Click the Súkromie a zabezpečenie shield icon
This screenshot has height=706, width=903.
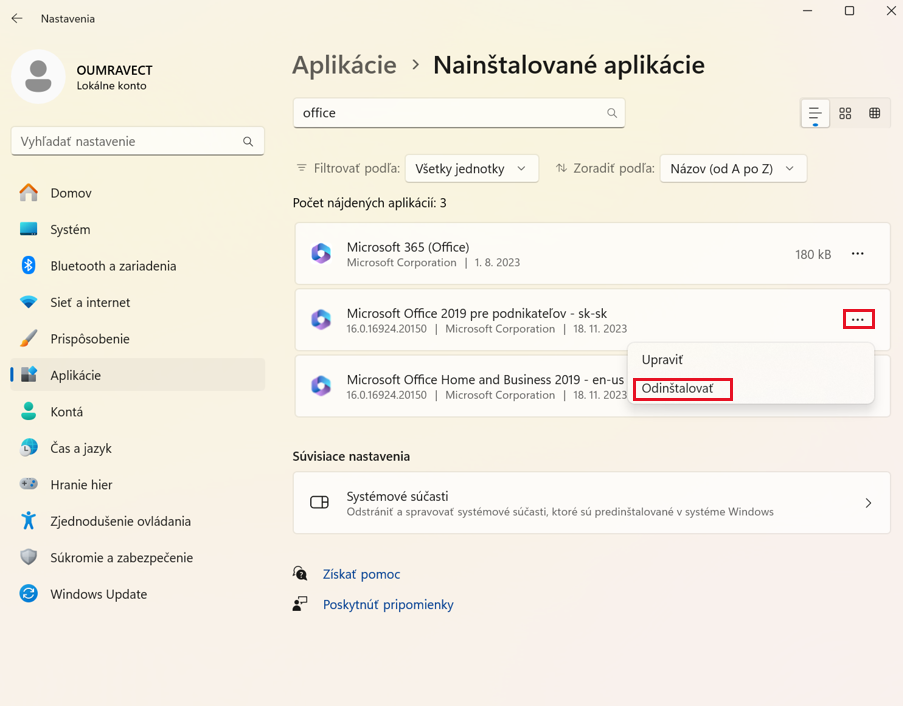tap(28, 557)
